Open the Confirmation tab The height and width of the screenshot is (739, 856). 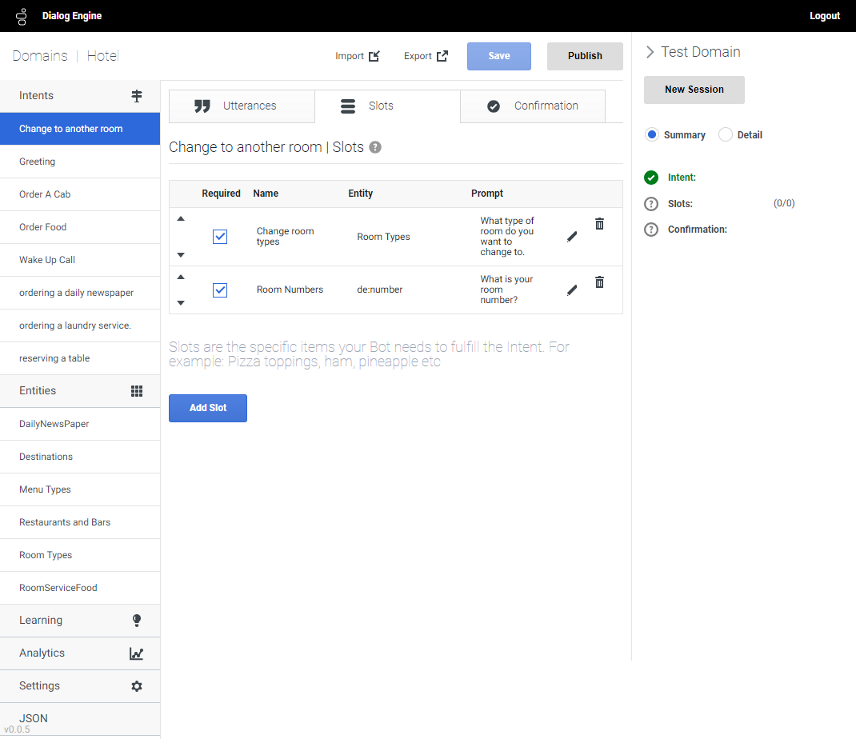(532, 106)
